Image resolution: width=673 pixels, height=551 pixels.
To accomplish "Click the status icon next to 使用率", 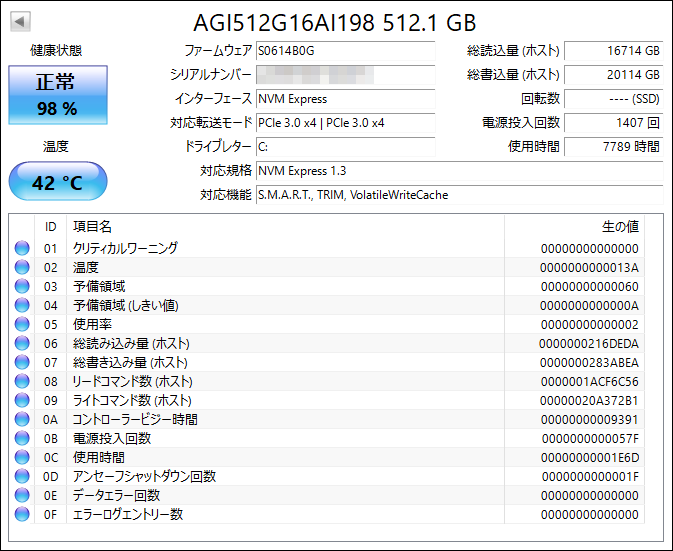I will pos(22,324).
